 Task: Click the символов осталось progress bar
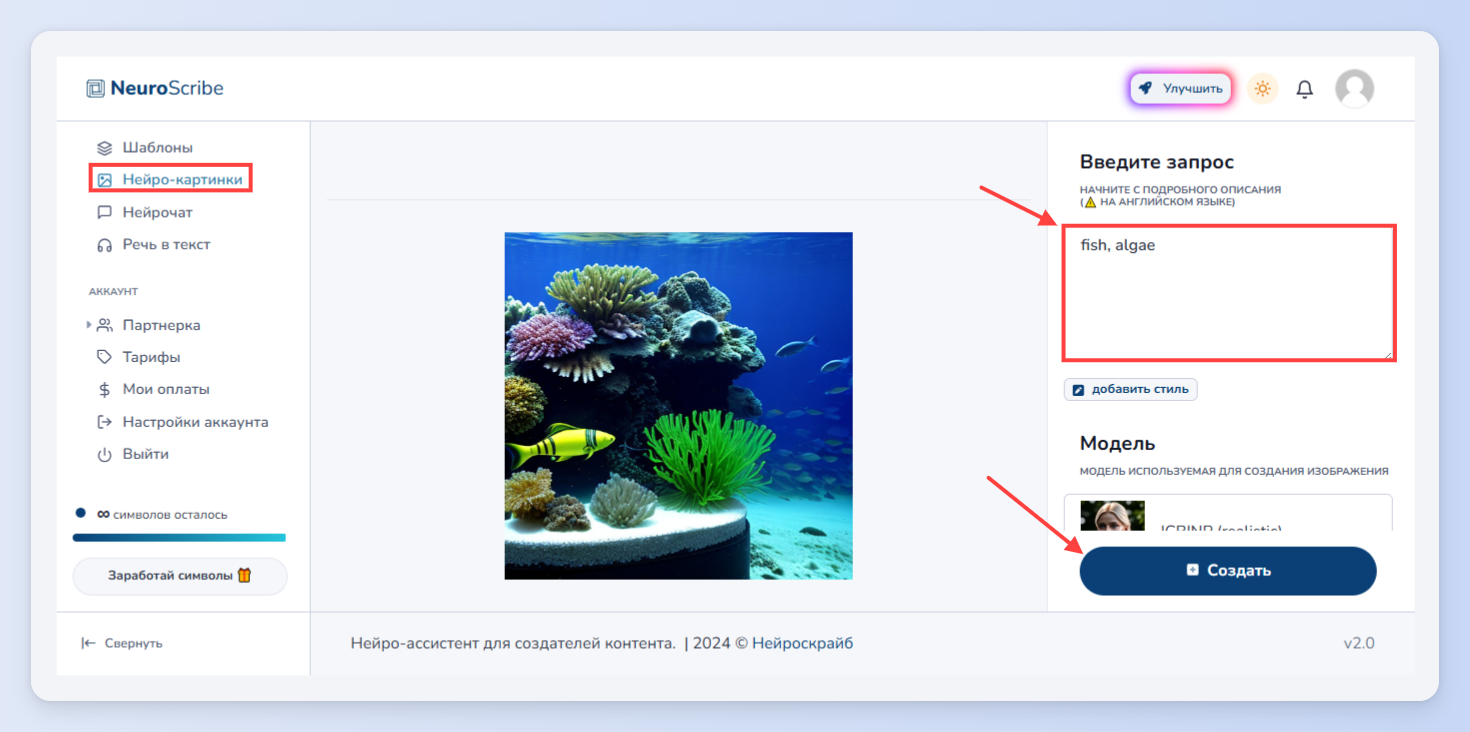[x=179, y=538]
